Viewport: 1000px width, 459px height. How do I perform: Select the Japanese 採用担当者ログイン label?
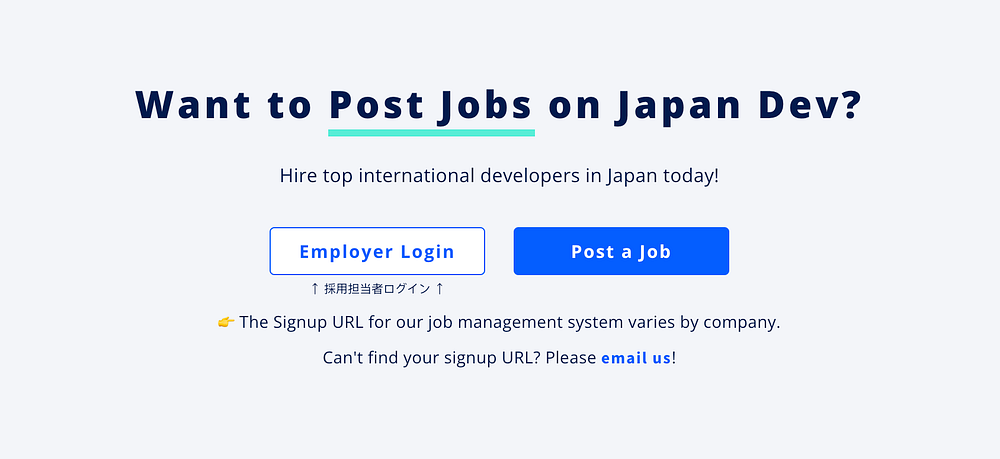[x=377, y=289]
